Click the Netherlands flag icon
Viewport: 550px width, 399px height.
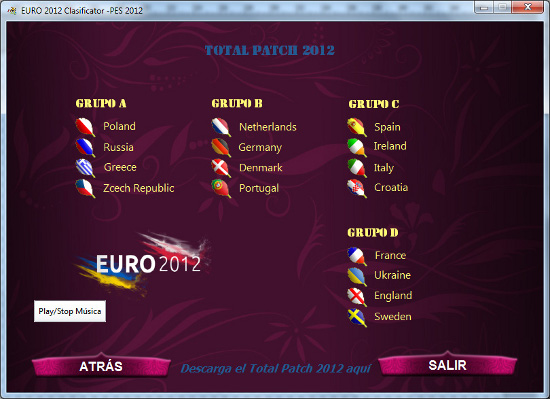tap(221, 127)
